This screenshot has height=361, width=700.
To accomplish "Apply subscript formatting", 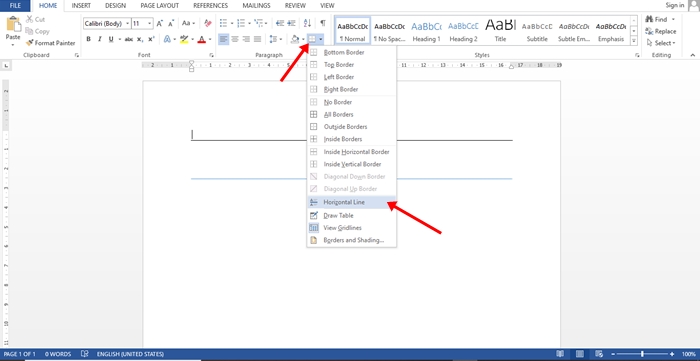I will 140,39.
